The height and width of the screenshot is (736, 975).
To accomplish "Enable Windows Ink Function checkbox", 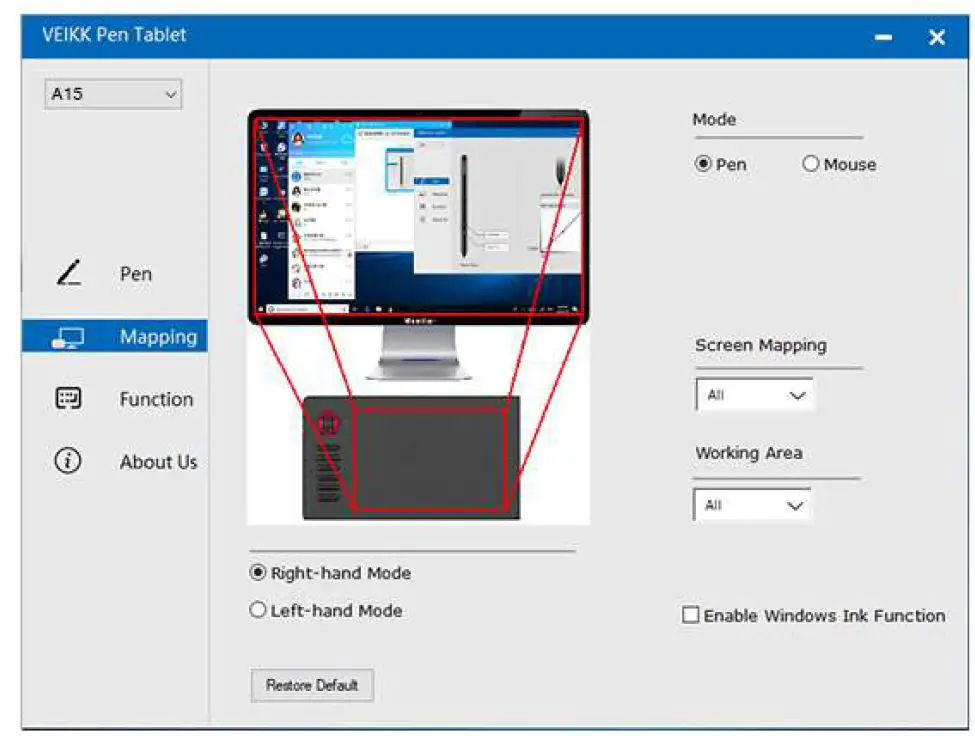I will click(691, 615).
